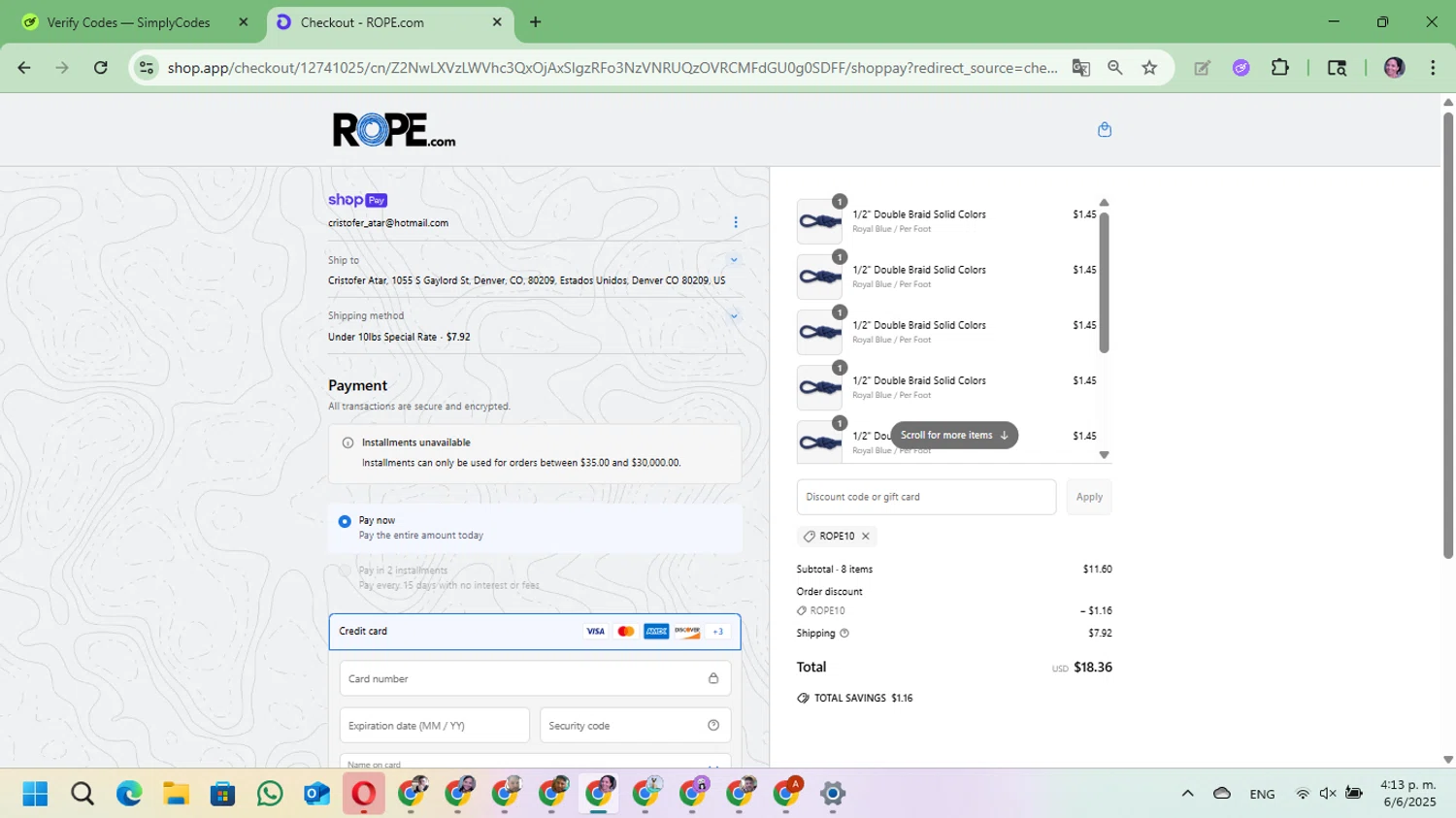Click the ROPE.com logo

point(394,130)
